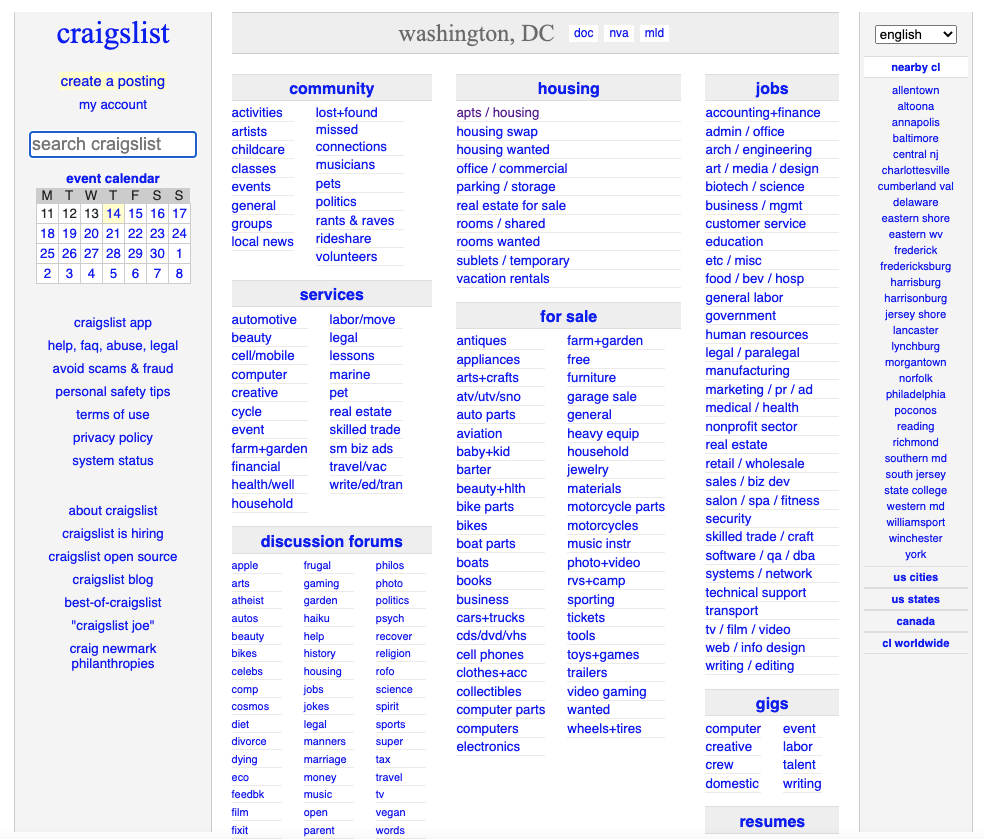Switch to the nva subarea tab
Image resolution: width=984 pixels, height=839 pixels.
tap(619, 33)
